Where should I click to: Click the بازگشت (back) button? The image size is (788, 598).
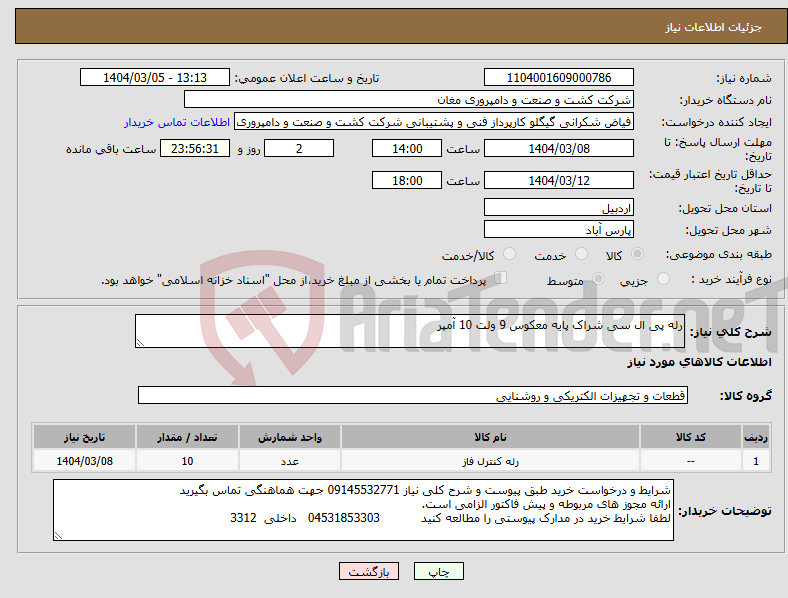[369, 571]
